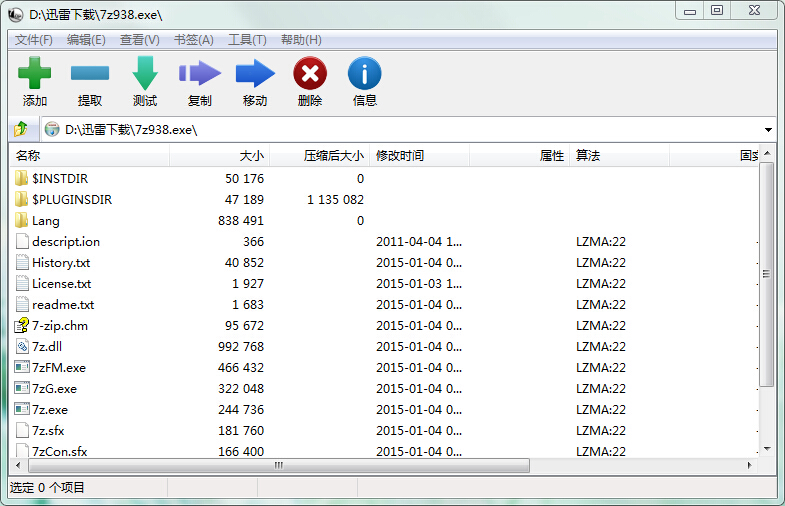
Task: Select the $PLUGINSDIR folder
Action: coord(72,200)
